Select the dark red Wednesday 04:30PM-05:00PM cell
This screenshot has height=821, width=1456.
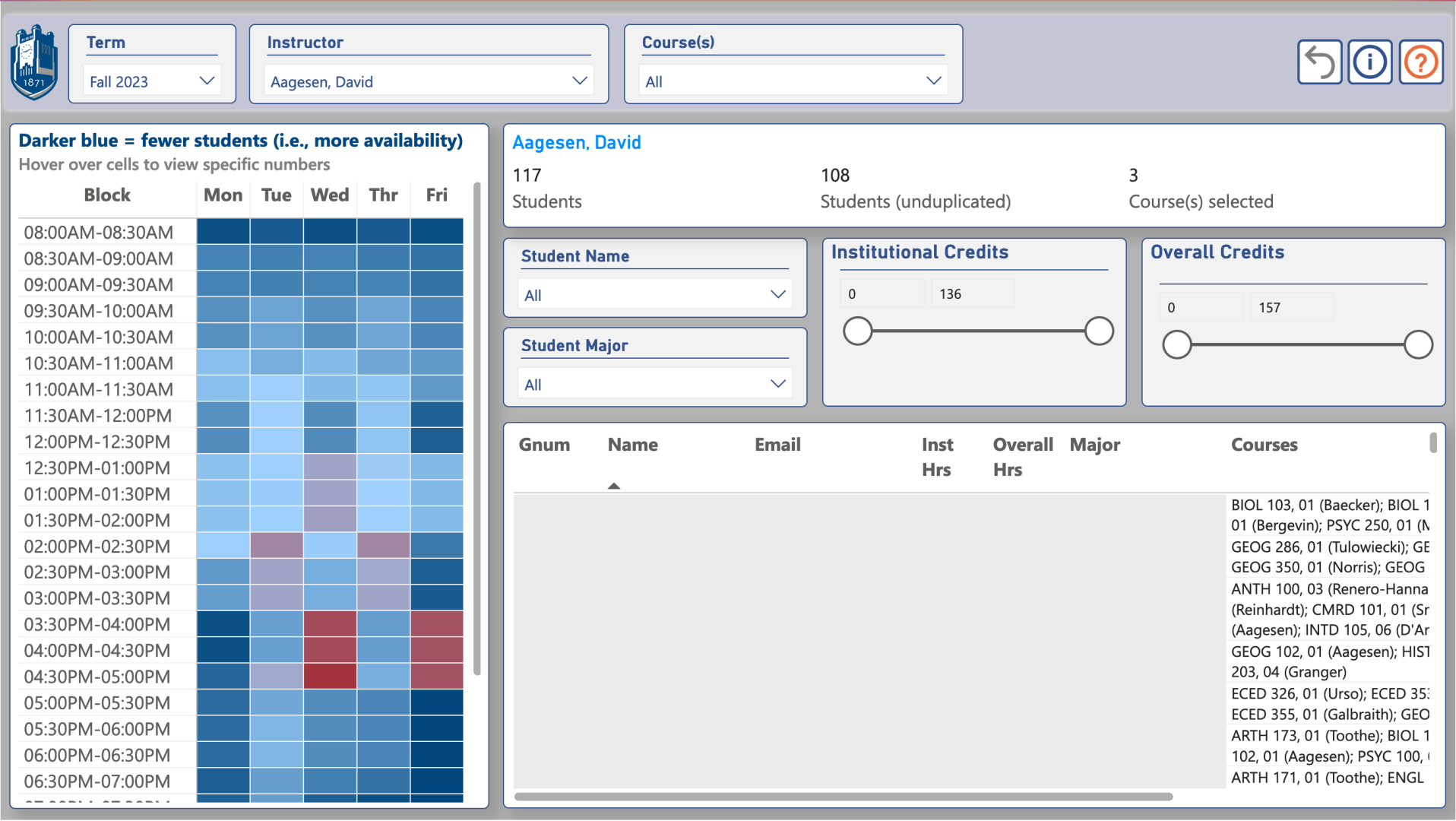pyautogui.click(x=330, y=677)
